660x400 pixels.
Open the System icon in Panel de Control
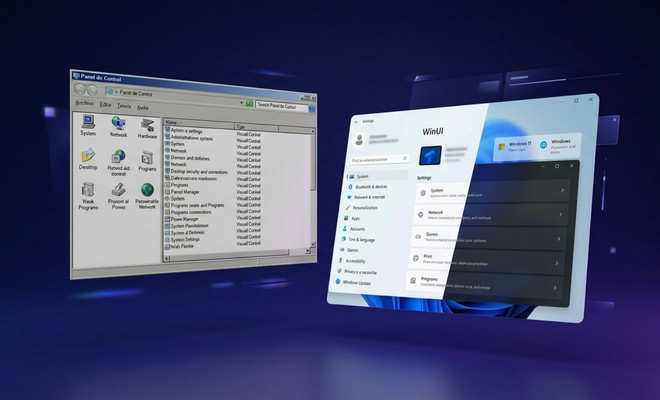[88, 125]
